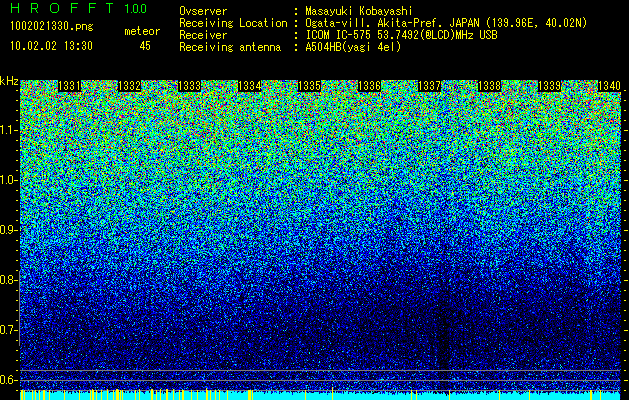Image resolution: width=629 pixels, height=400 pixels.
Task: Click the Receiving Location label
Action: (233, 23)
